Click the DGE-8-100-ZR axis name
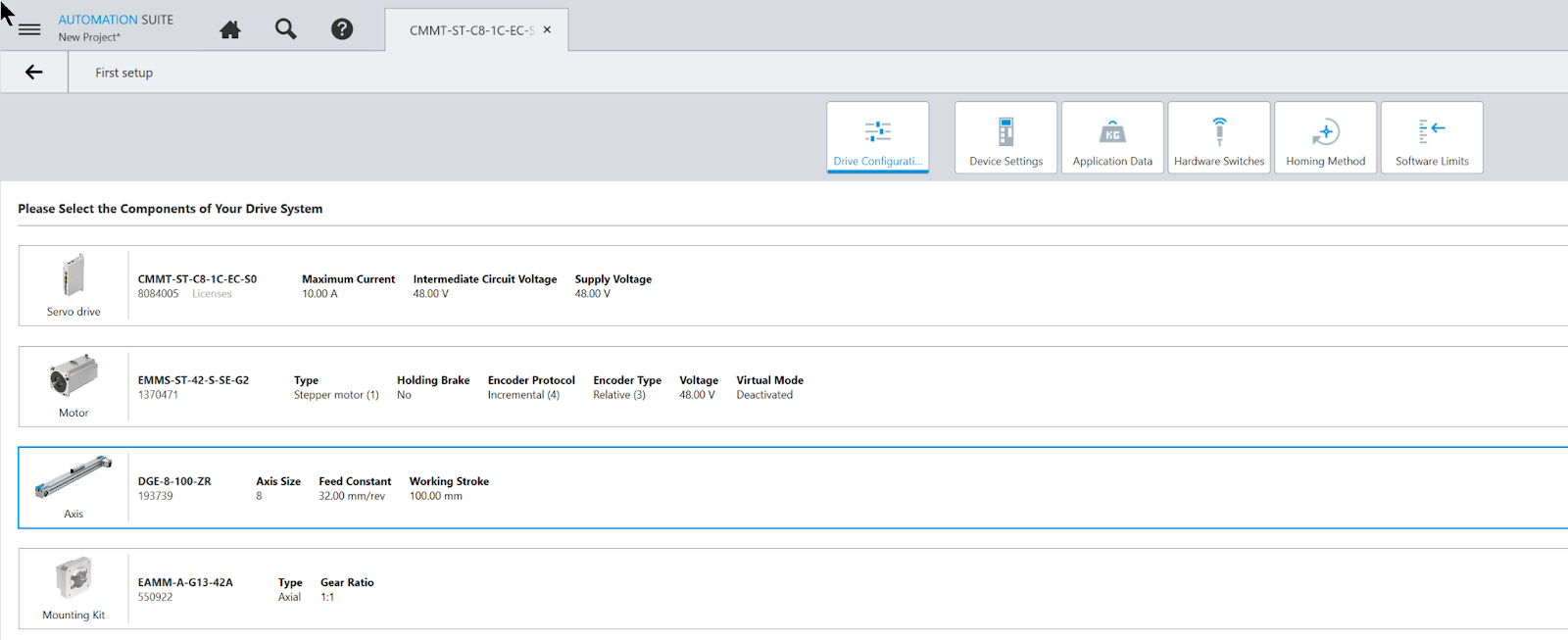The width and height of the screenshot is (1568, 640). tap(174, 481)
